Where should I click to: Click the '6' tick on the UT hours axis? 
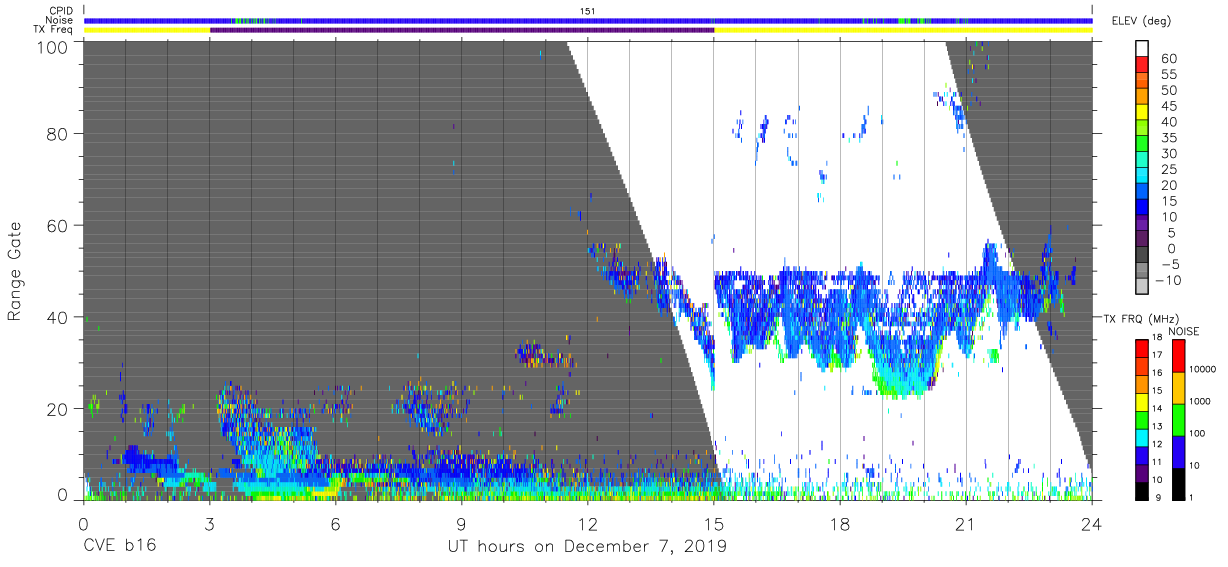[x=336, y=523]
